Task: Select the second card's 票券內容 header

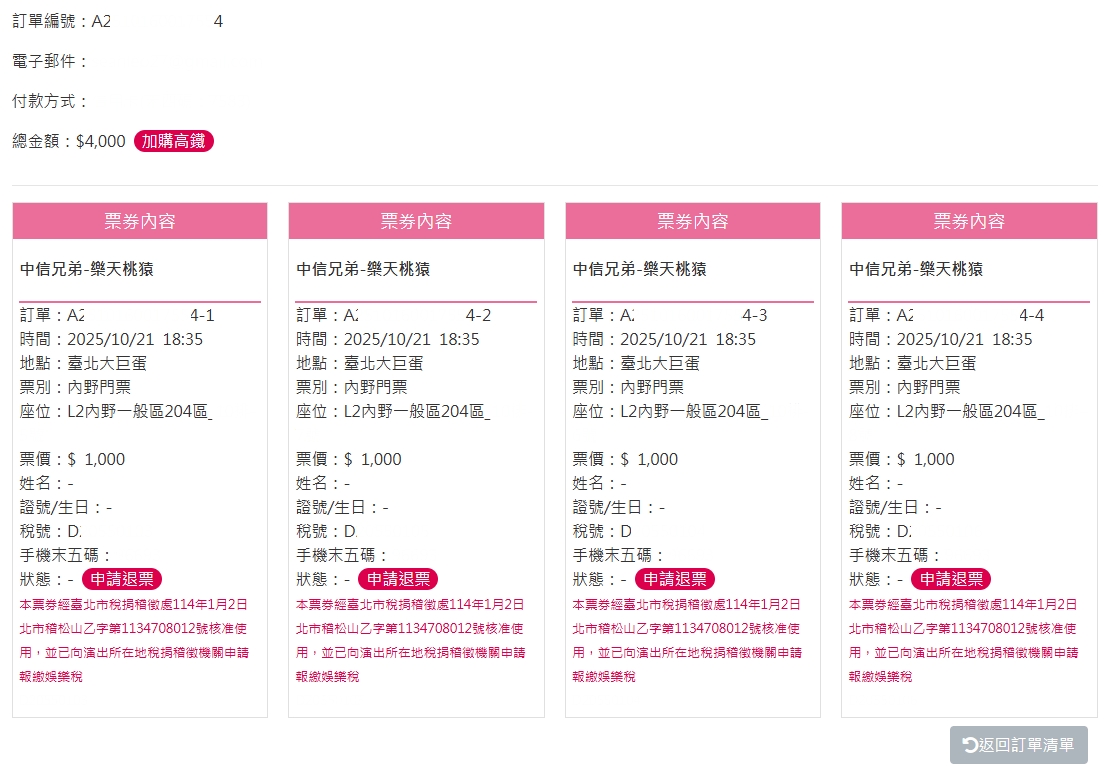Action: [x=416, y=221]
